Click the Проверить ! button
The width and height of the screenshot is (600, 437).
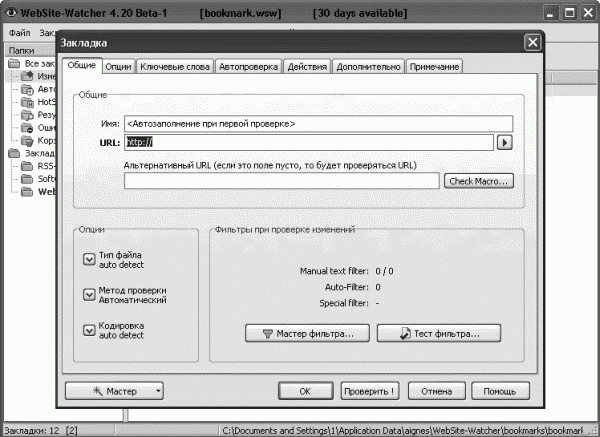point(370,391)
